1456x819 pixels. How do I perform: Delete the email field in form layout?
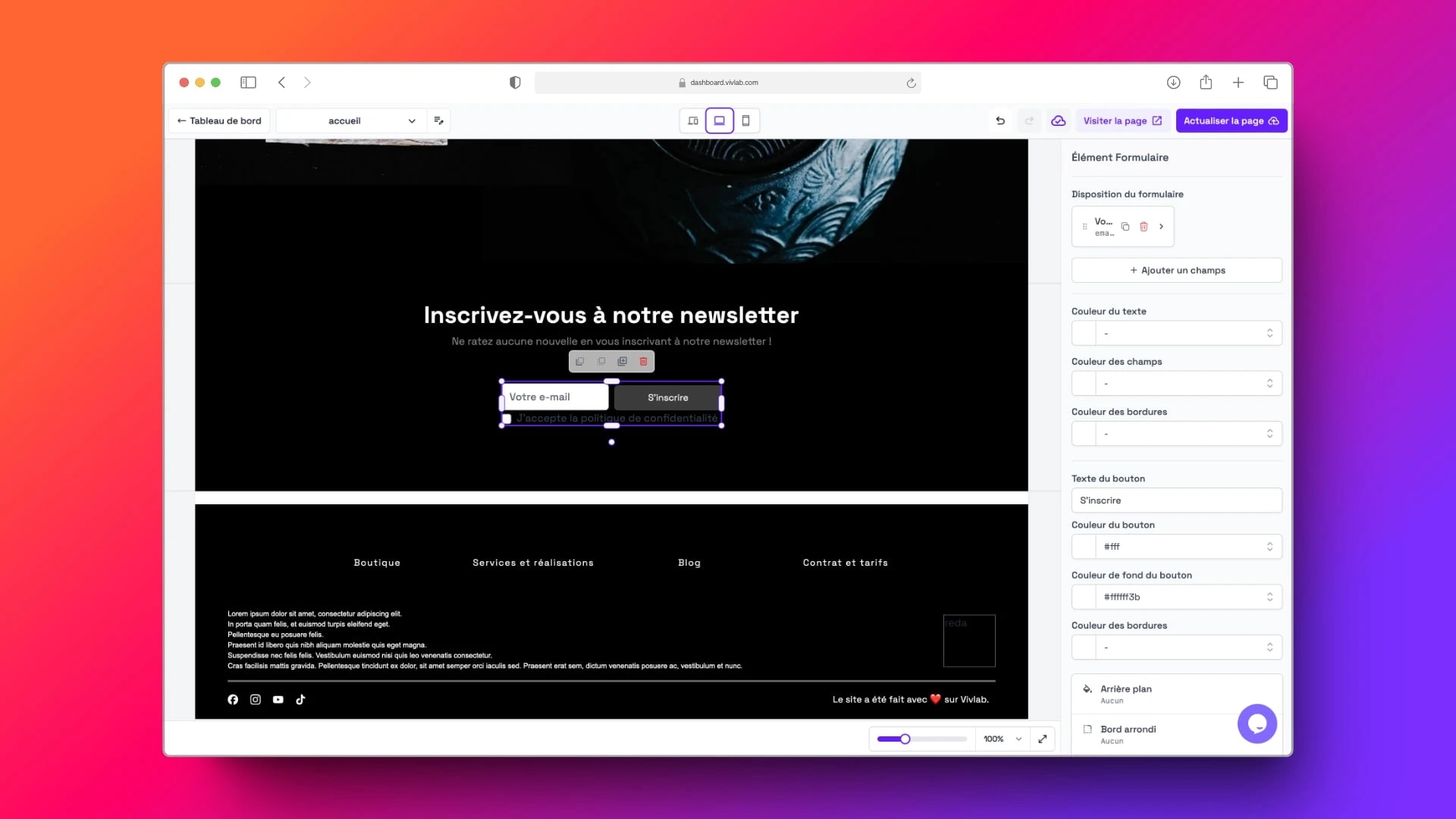coord(1144,227)
